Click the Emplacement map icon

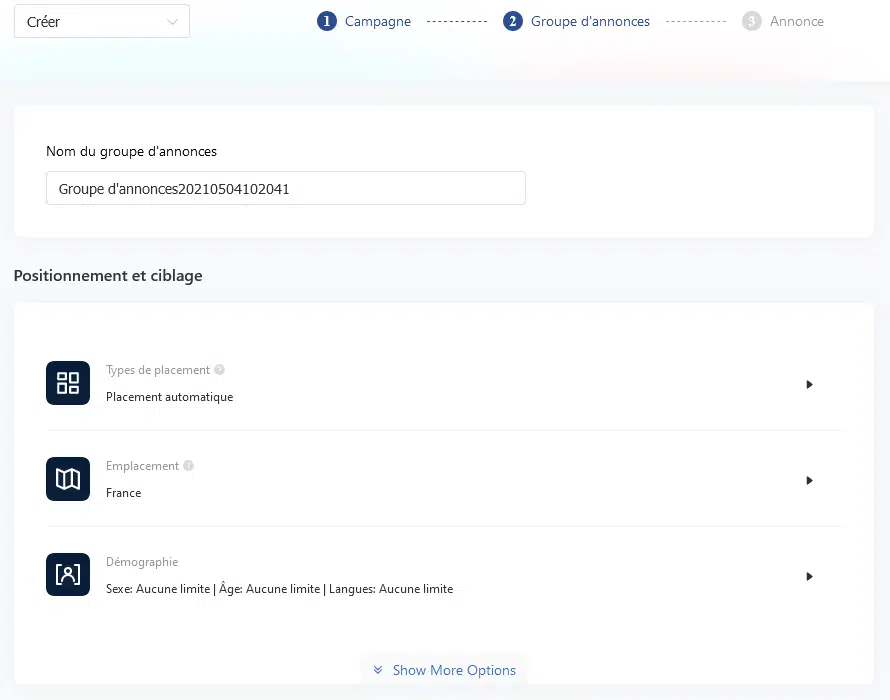(x=68, y=479)
